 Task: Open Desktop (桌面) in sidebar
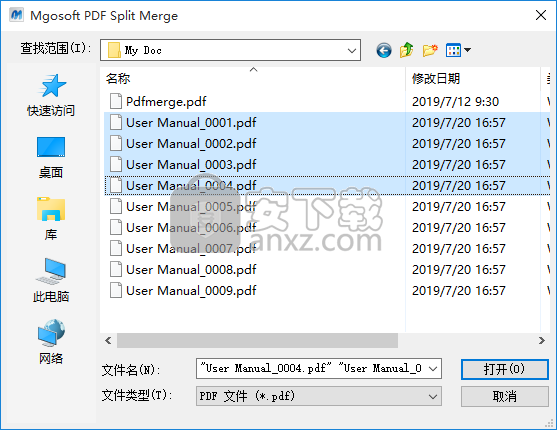pyautogui.click(x=51, y=157)
